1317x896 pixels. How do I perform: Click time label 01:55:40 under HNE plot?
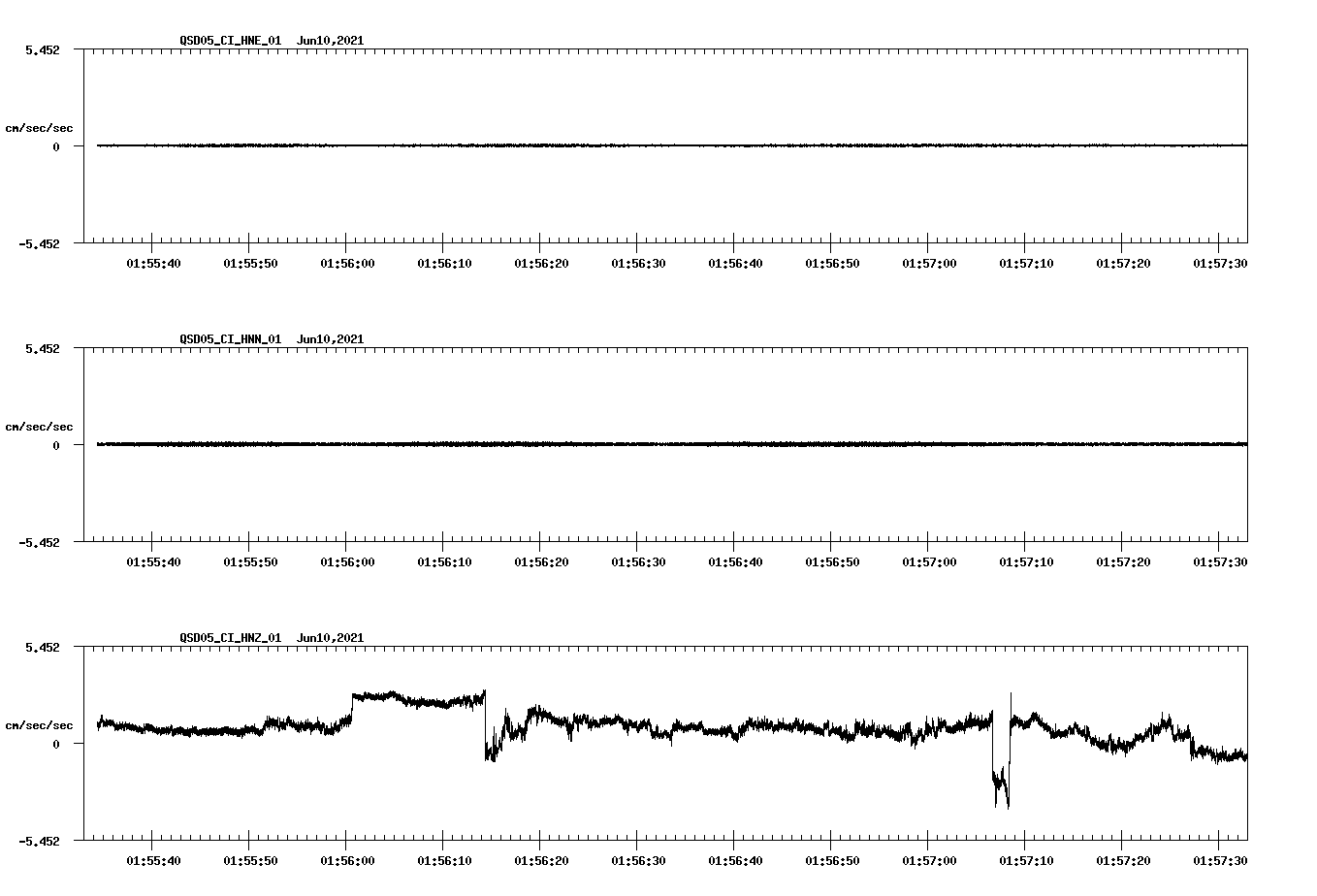point(153,264)
